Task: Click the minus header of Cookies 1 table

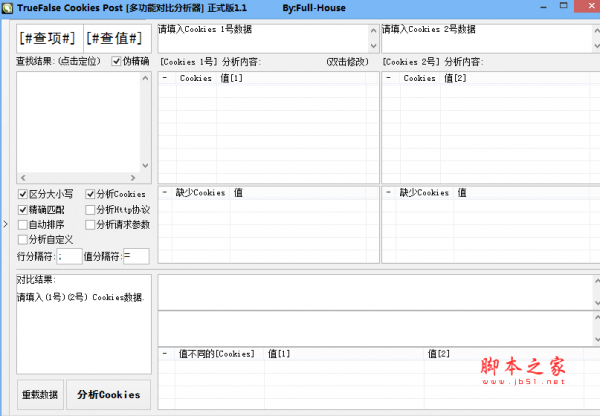Action: pos(165,78)
